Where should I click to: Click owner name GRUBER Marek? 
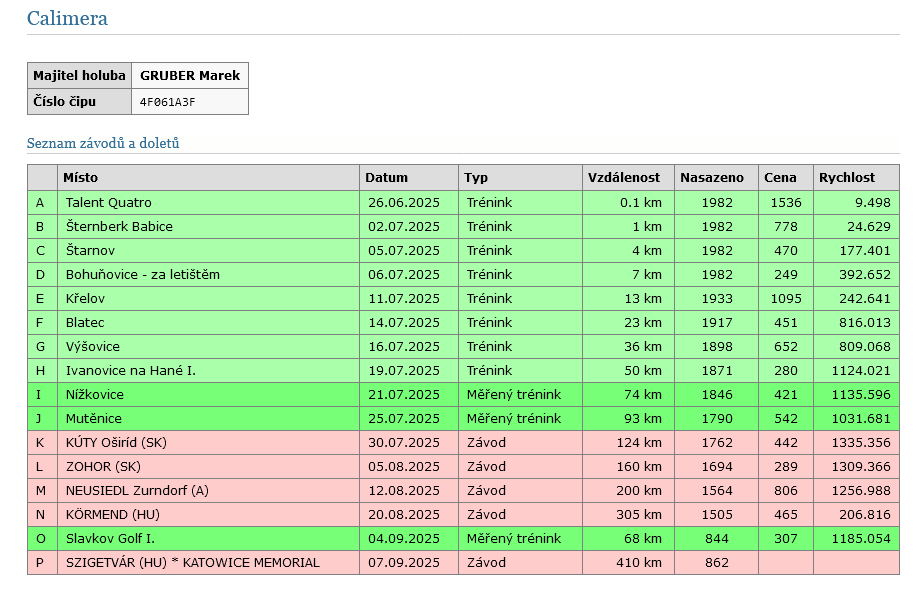coord(189,76)
